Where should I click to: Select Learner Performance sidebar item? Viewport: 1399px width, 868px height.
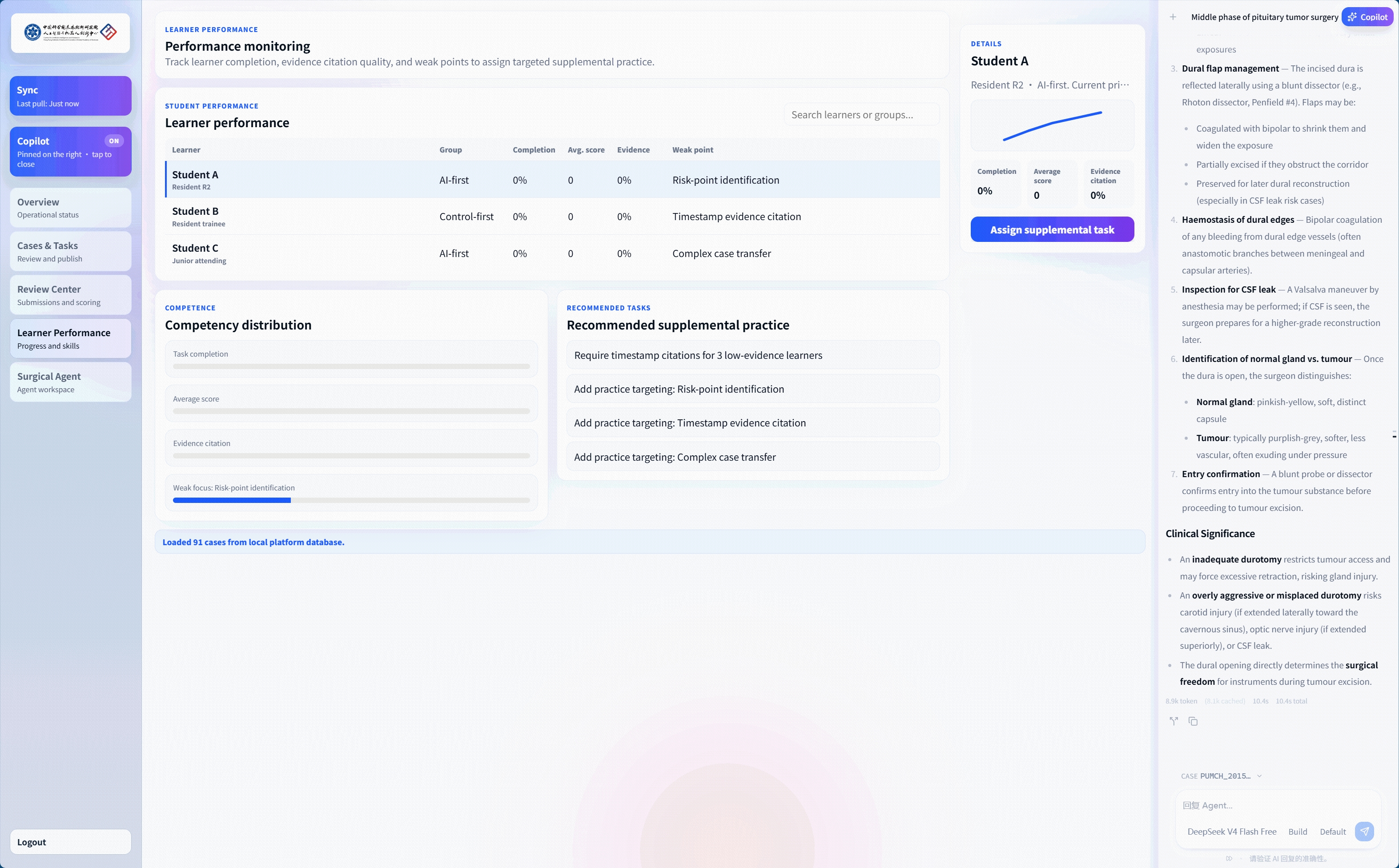tap(70, 339)
